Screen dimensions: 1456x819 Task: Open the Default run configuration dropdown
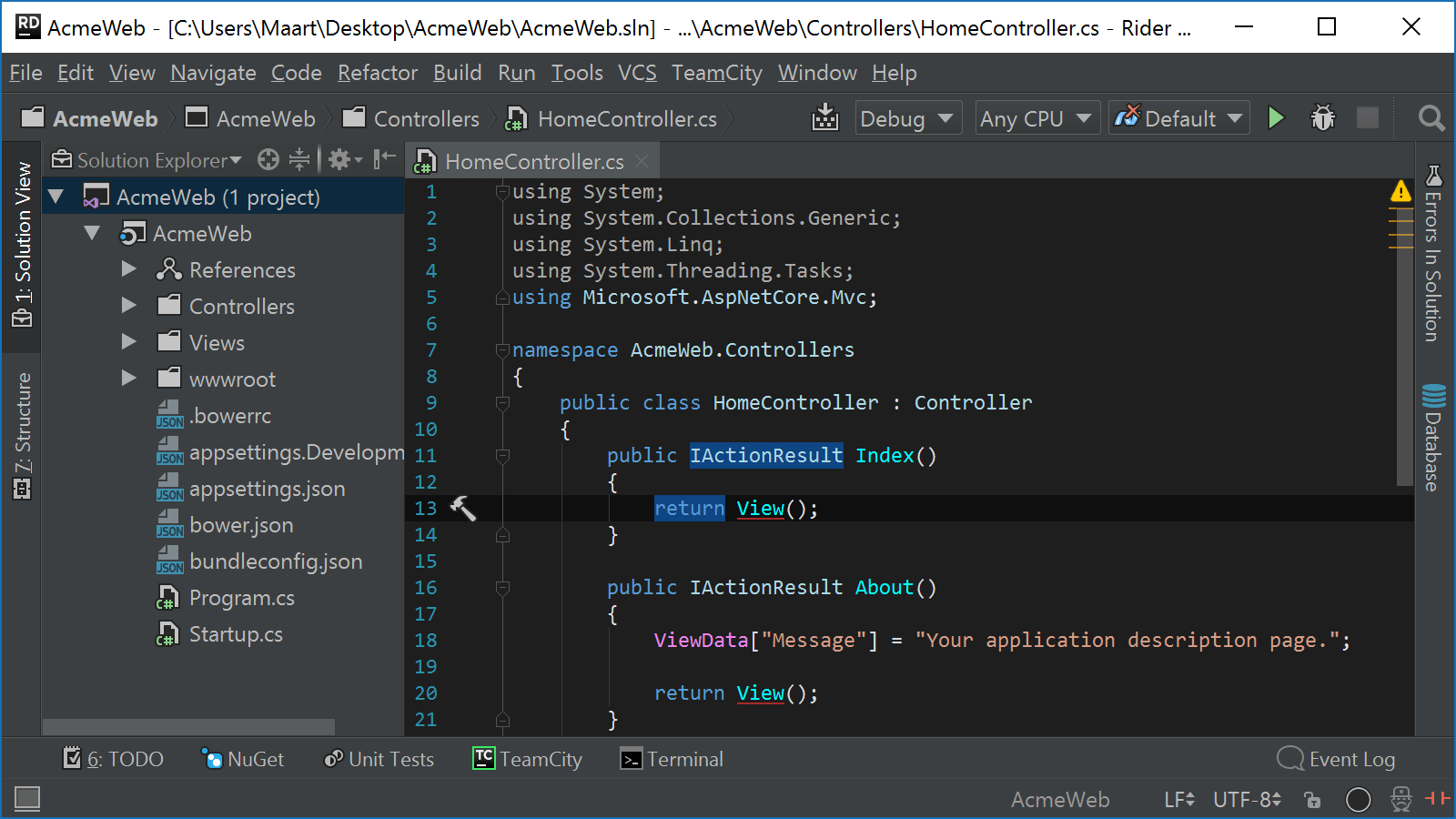tap(1178, 118)
